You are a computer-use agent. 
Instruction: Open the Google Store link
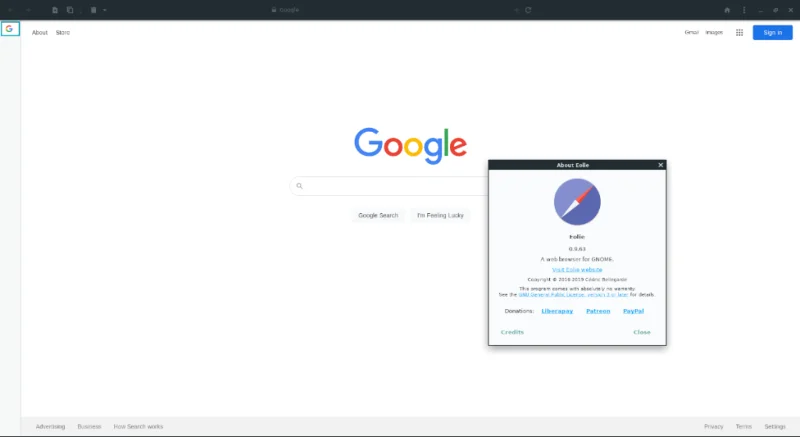63,33
